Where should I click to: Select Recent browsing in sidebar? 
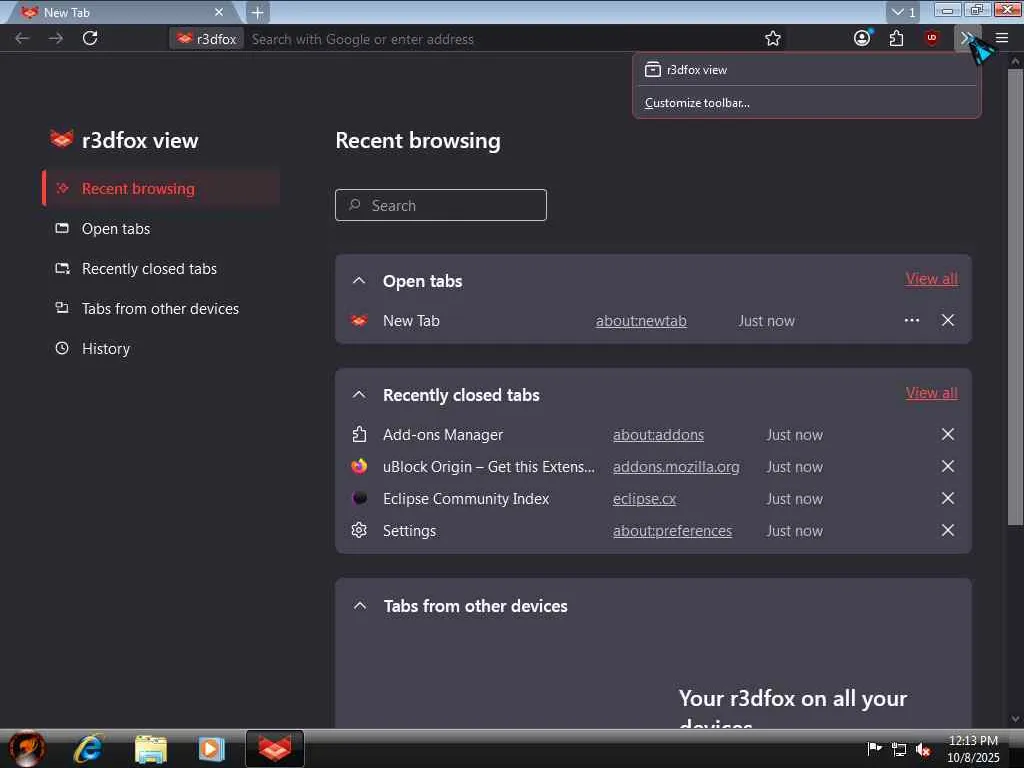[161, 189]
